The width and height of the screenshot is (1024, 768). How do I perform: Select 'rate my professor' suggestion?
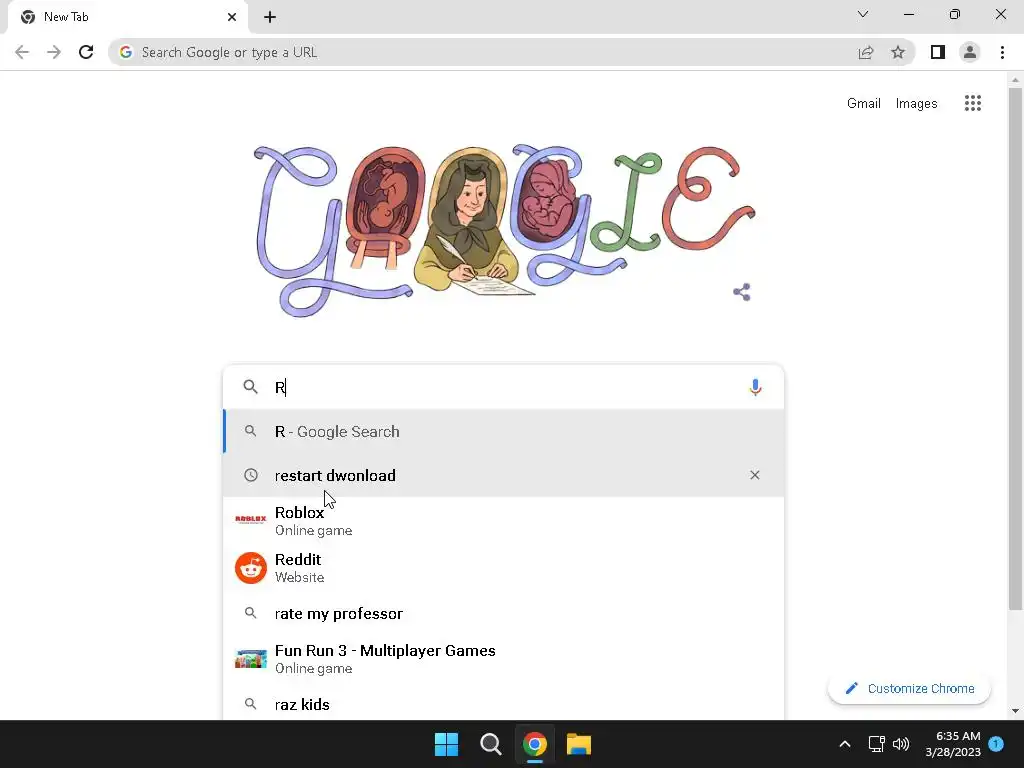click(504, 613)
